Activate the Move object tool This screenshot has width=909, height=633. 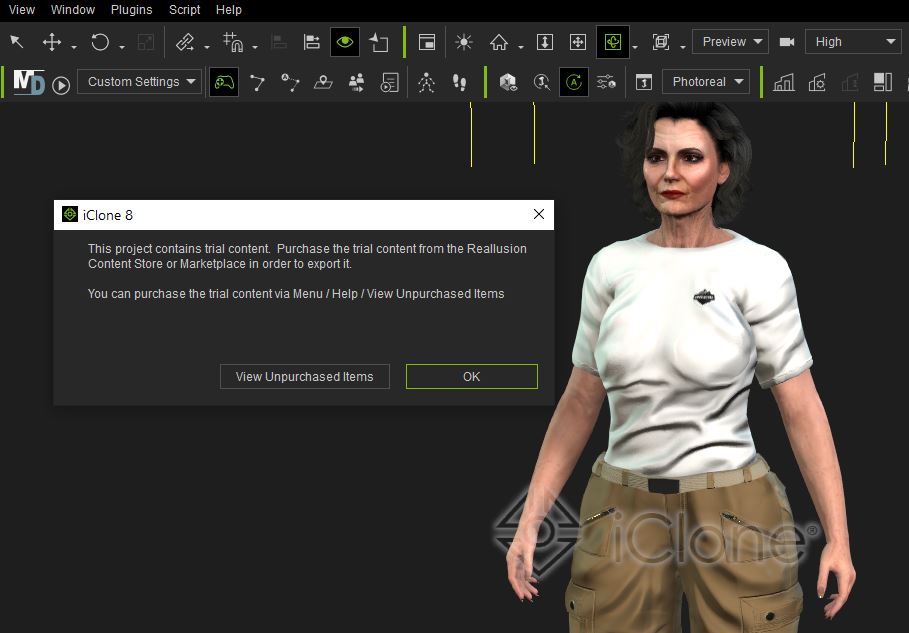coord(52,42)
